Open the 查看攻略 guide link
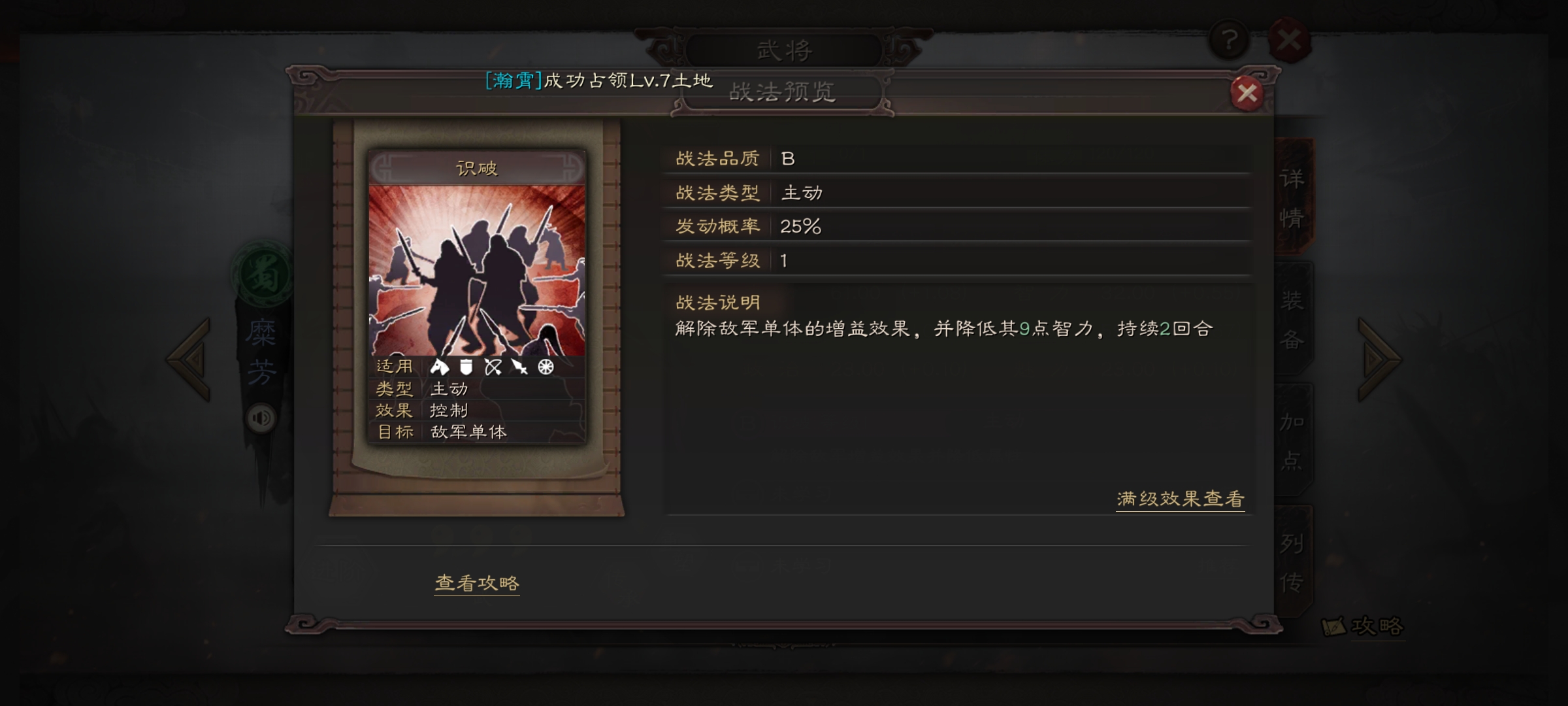Screen dimensions: 1568x706 pos(477,582)
